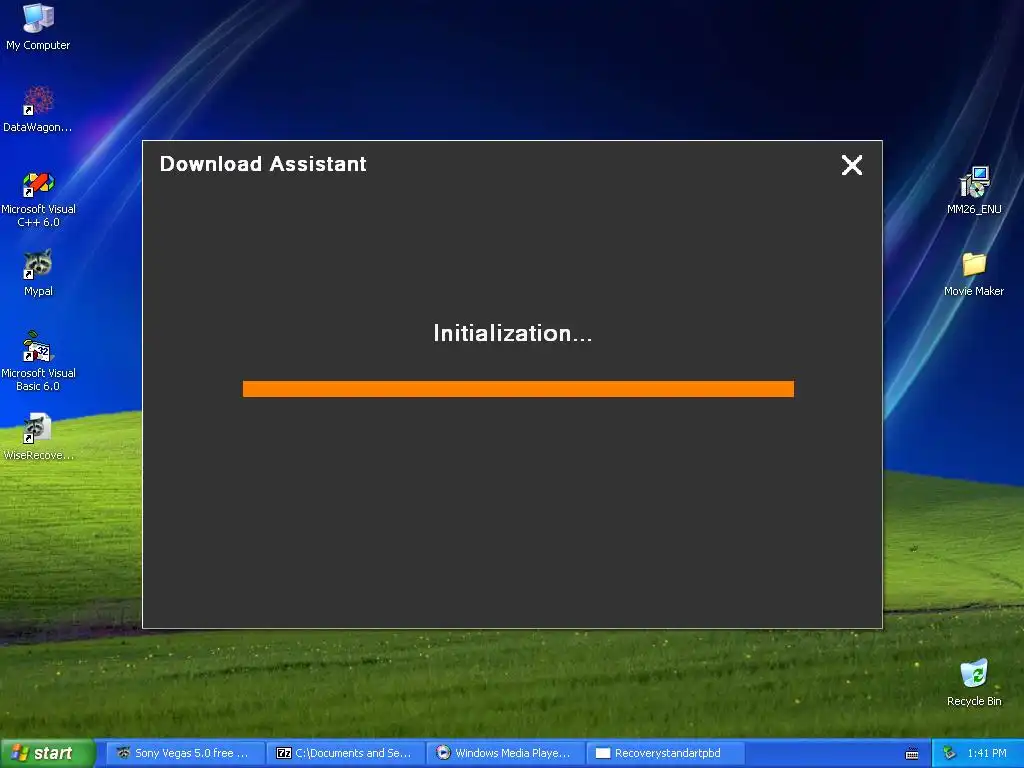Click the Download Assistant title text
1024x768 pixels.
(x=263, y=164)
